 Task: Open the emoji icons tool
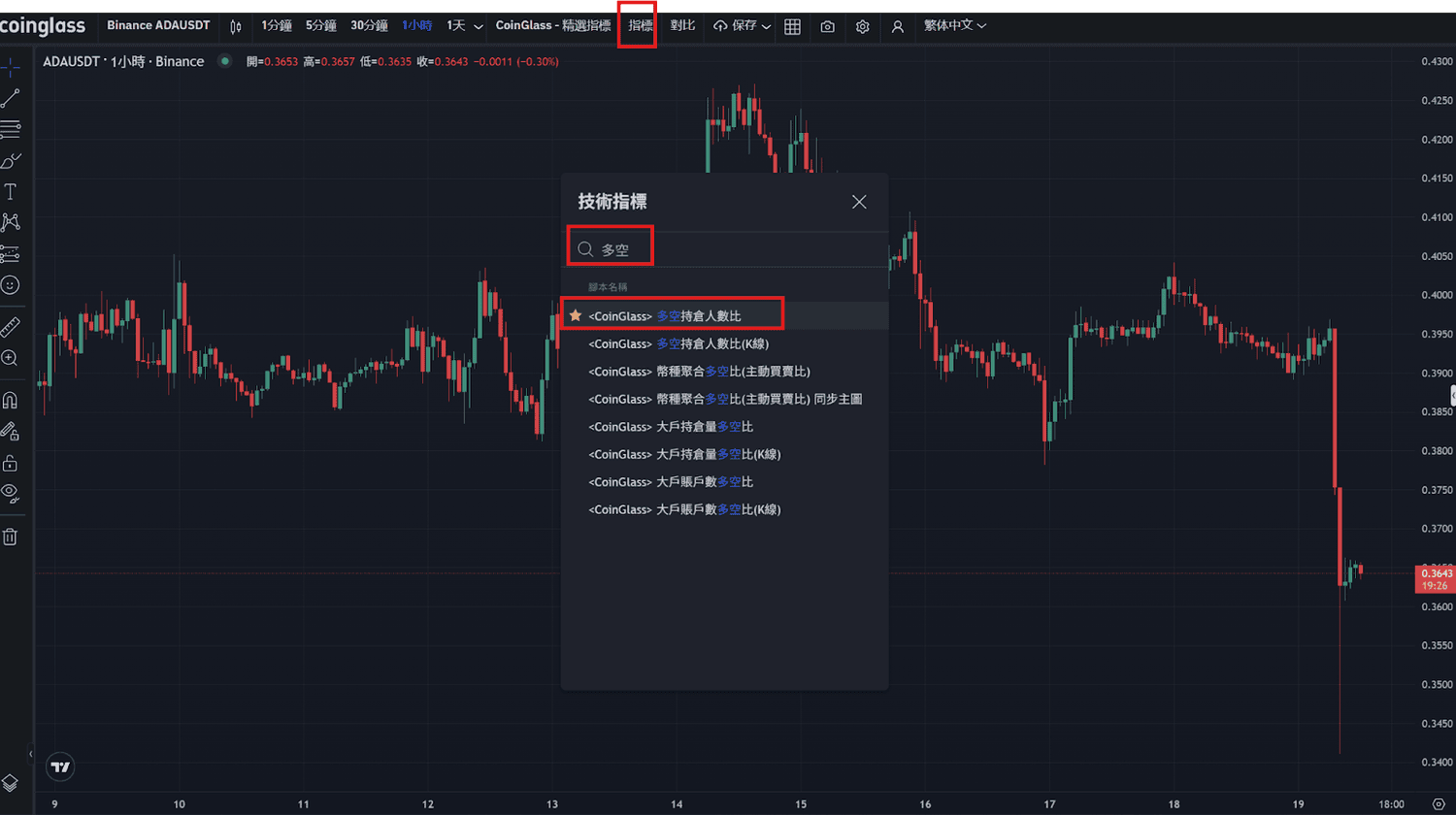click(x=10, y=285)
